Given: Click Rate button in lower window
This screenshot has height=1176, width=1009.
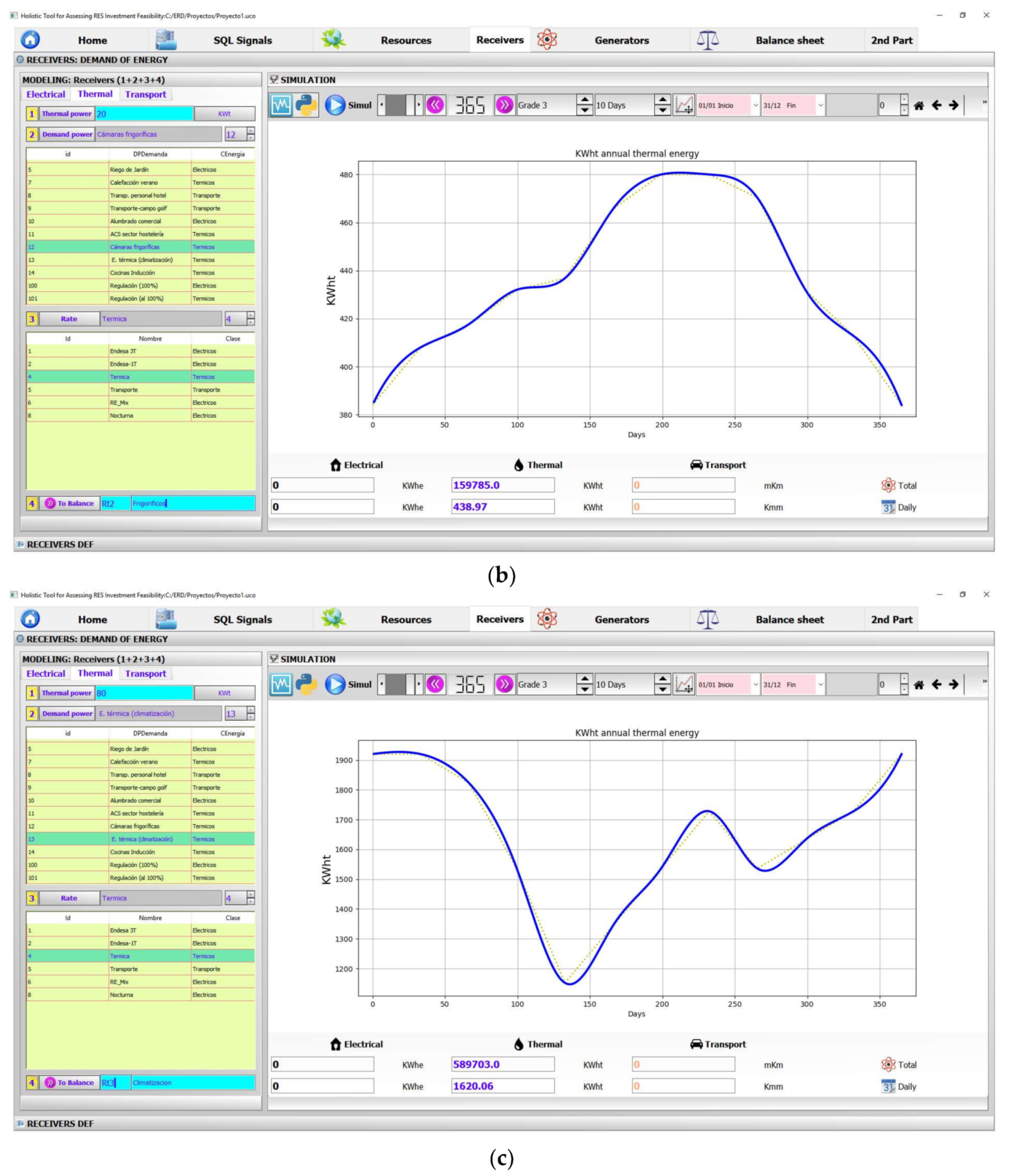Looking at the screenshot, I should pos(69,898).
